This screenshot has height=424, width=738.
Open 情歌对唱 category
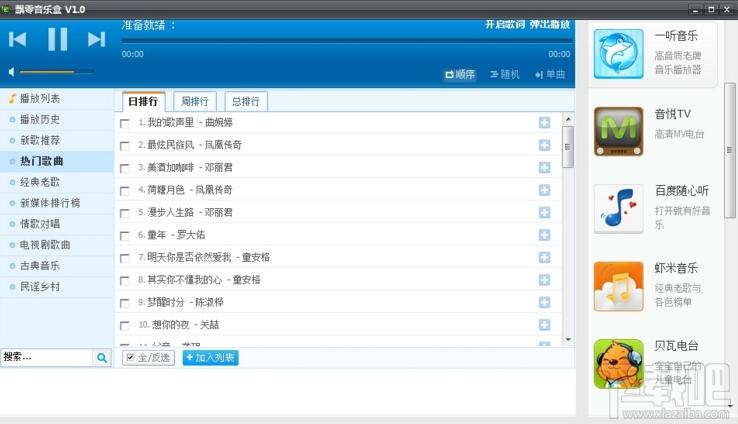56,224
